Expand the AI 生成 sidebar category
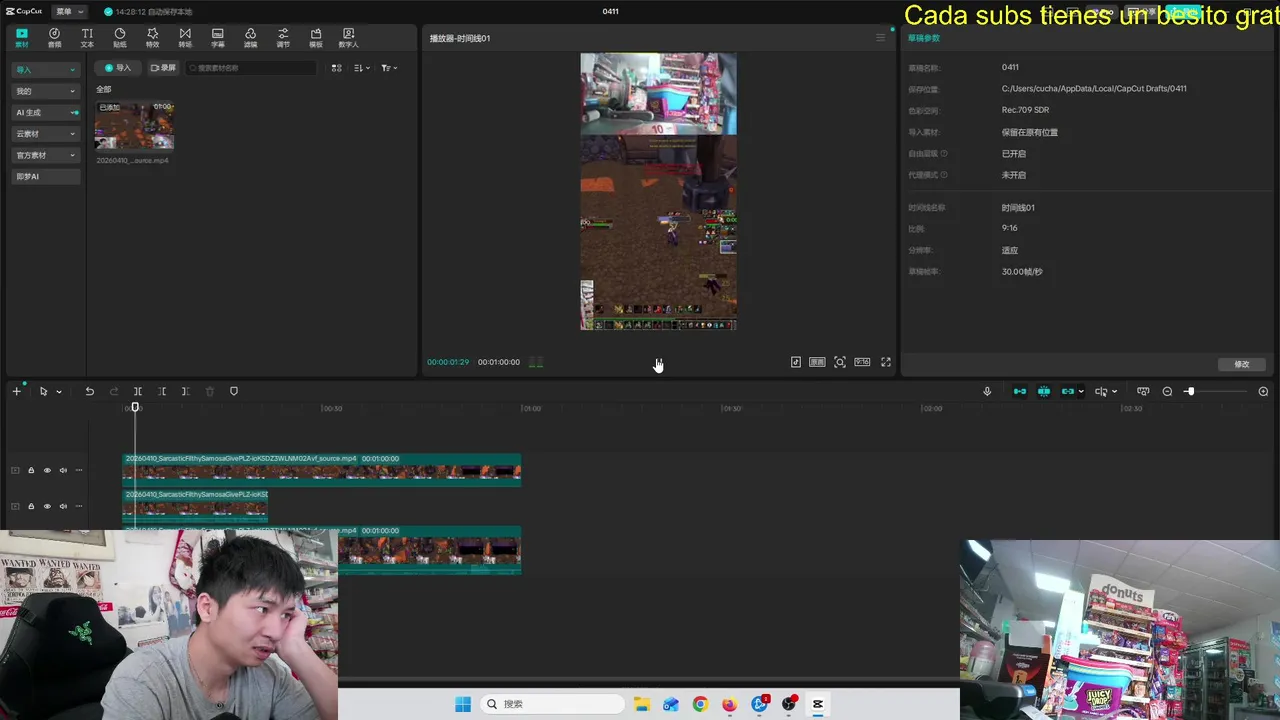1280x720 pixels. click(x=45, y=113)
